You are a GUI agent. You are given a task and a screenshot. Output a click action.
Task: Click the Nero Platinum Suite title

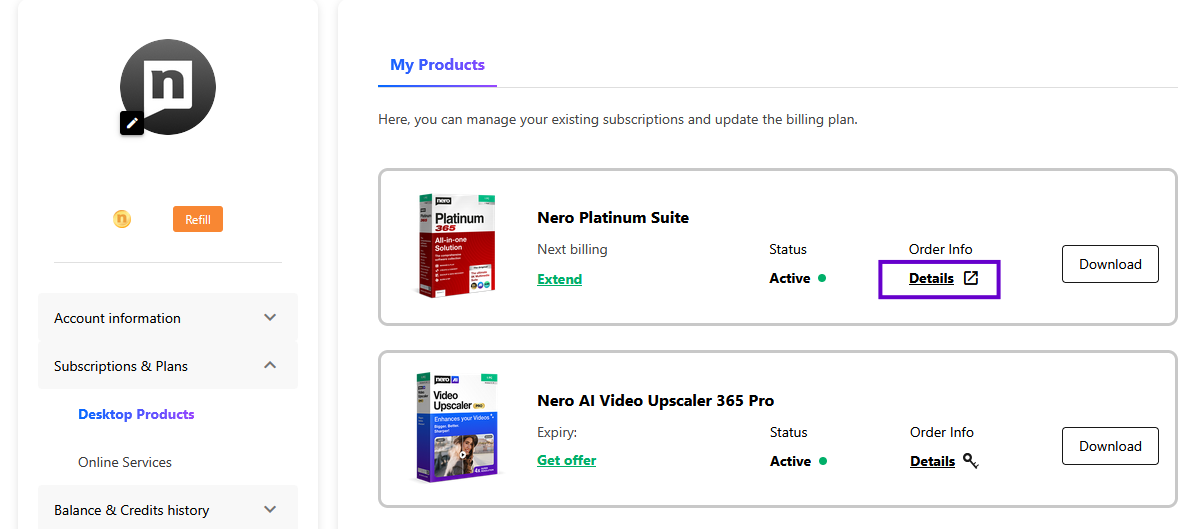[x=613, y=218]
